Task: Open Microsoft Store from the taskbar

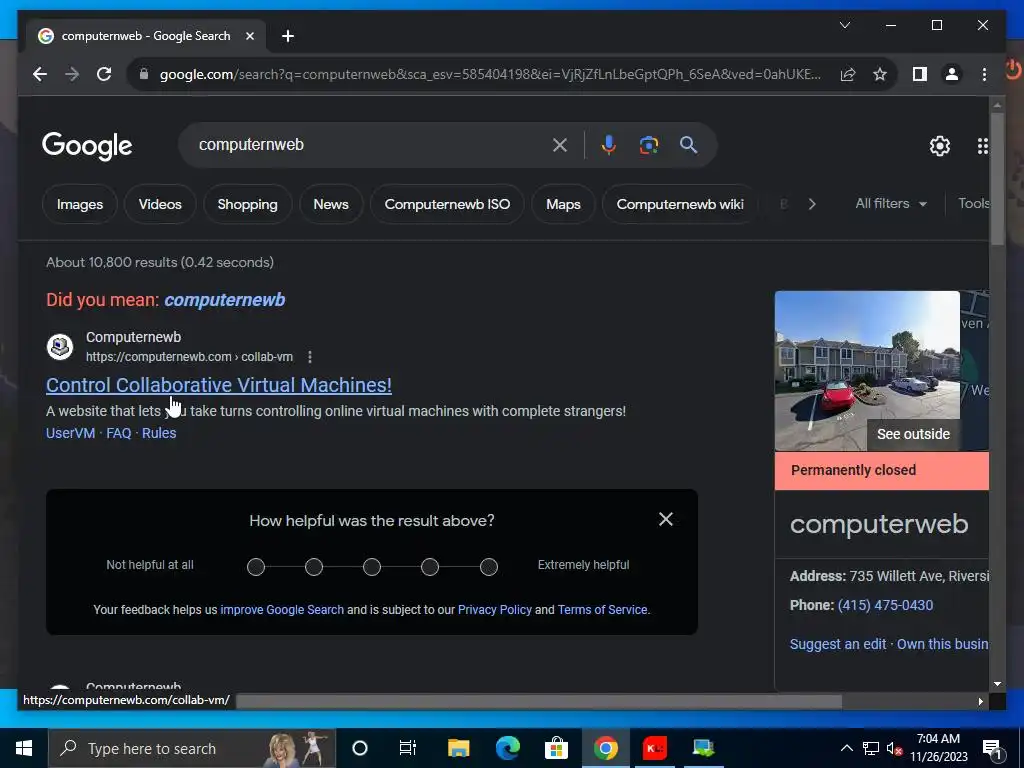Action: pyautogui.click(x=556, y=748)
